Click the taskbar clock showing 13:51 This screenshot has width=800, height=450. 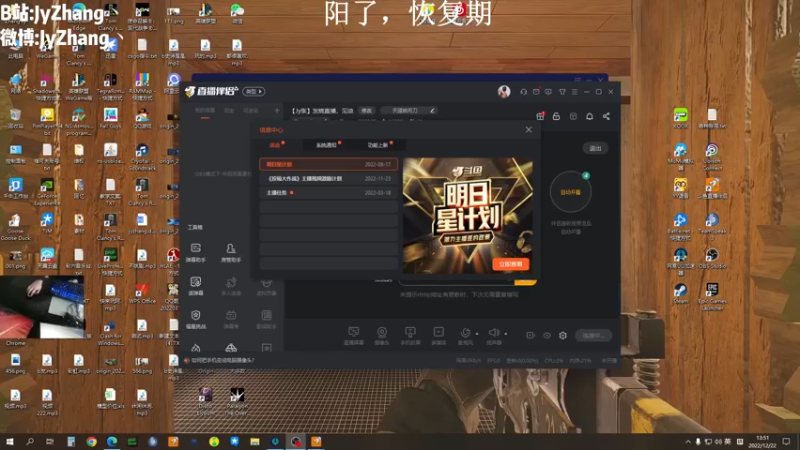[x=762, y=441]
